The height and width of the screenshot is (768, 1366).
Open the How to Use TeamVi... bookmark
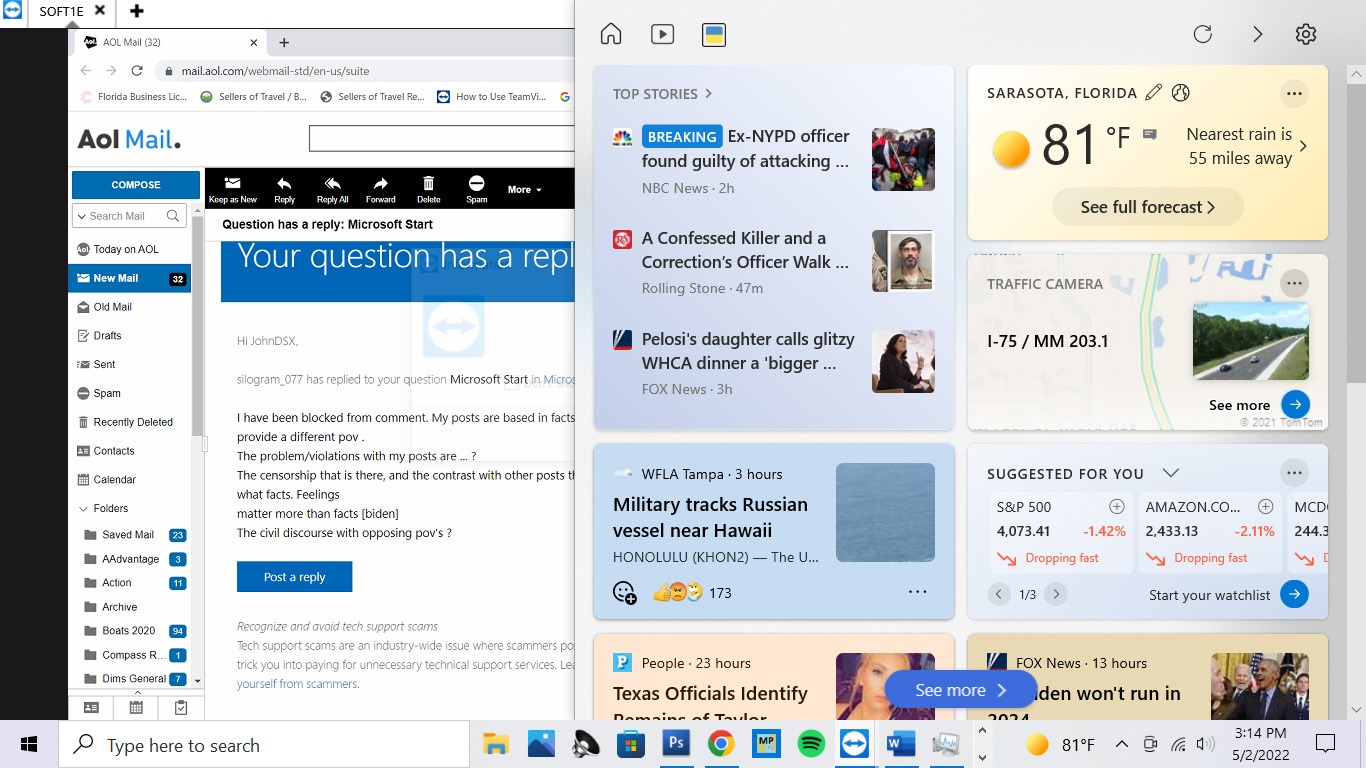[x=492, y=97]
